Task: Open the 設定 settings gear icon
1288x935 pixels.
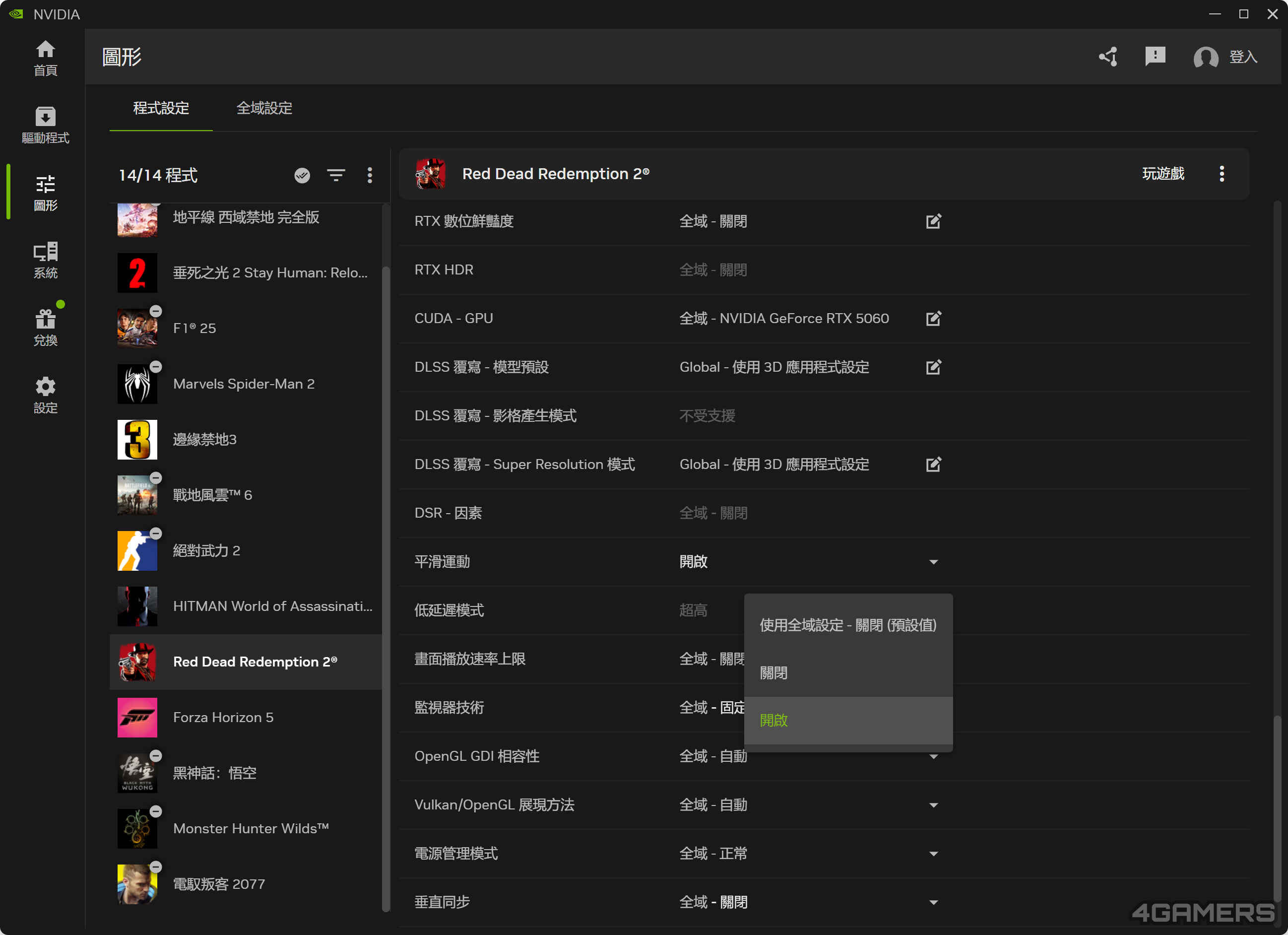Action: click(46, 395)
